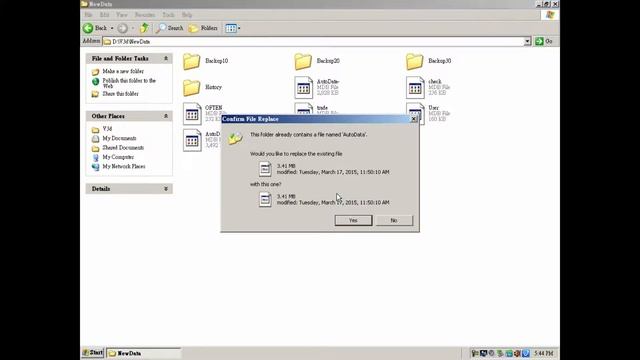This screenshot has height=360, width=640.
Task: Click the replacement file icon in dialog
Action: click(x=265, y=199)
